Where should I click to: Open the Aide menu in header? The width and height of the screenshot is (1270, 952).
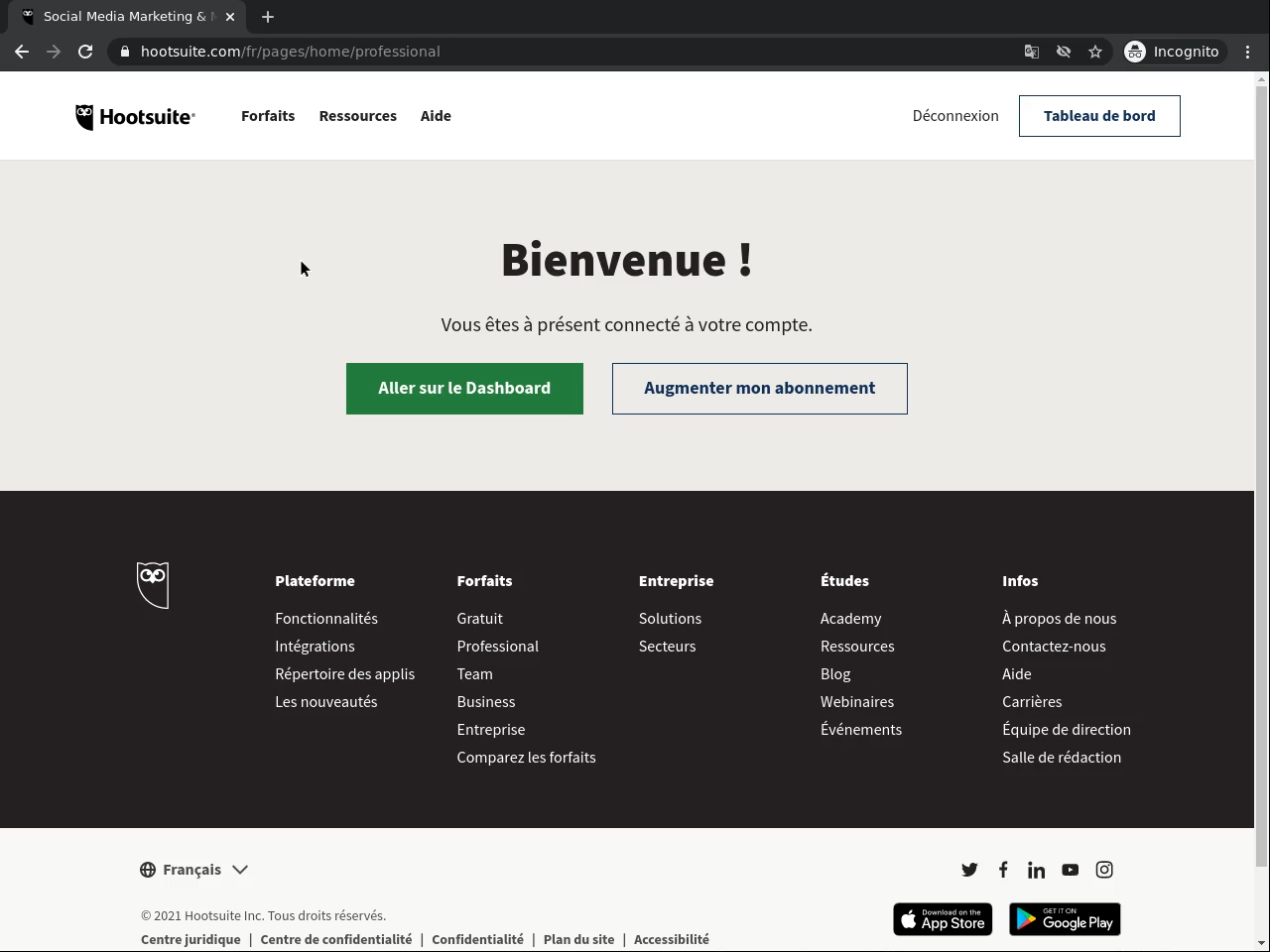pyautogui.click(x=436, y=116)
